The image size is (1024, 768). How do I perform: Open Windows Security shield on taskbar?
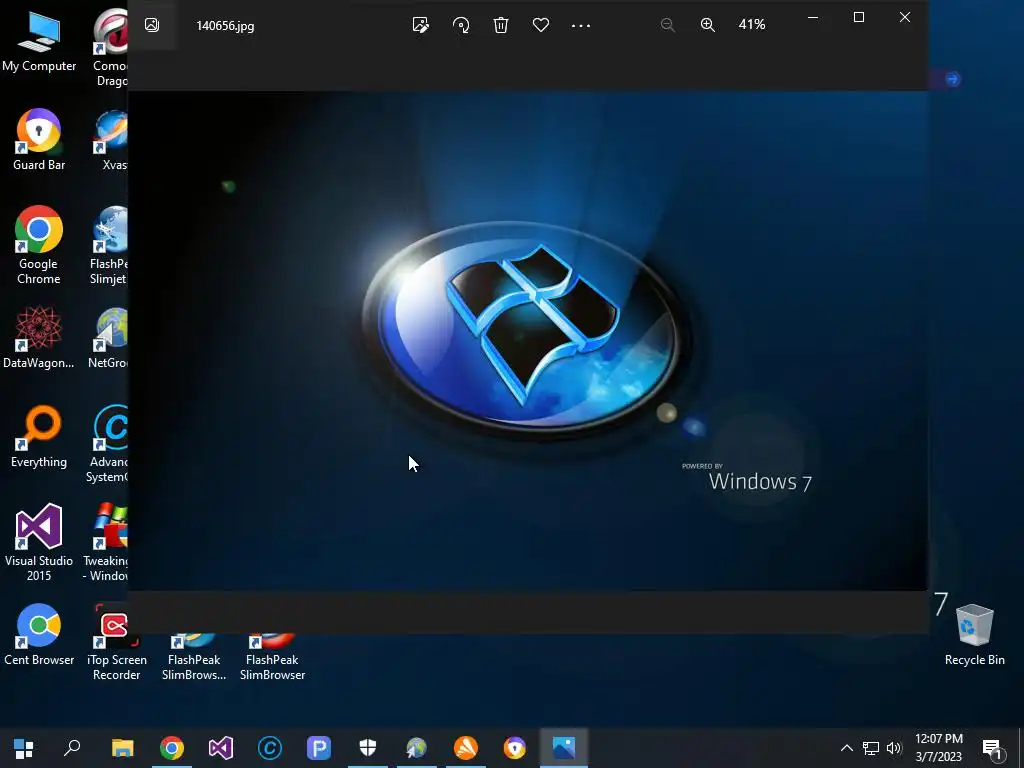pos(368,748)
